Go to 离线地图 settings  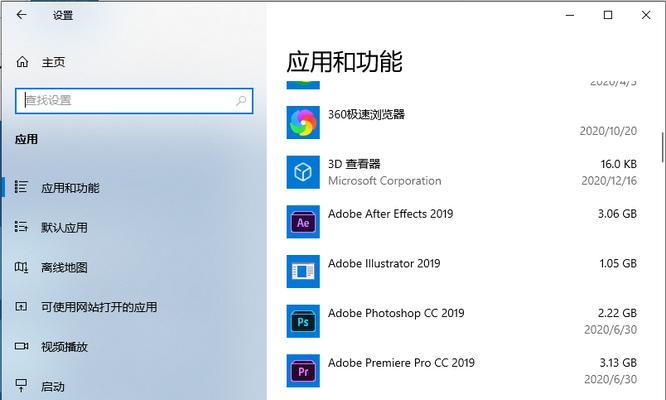tap(64, 268)
